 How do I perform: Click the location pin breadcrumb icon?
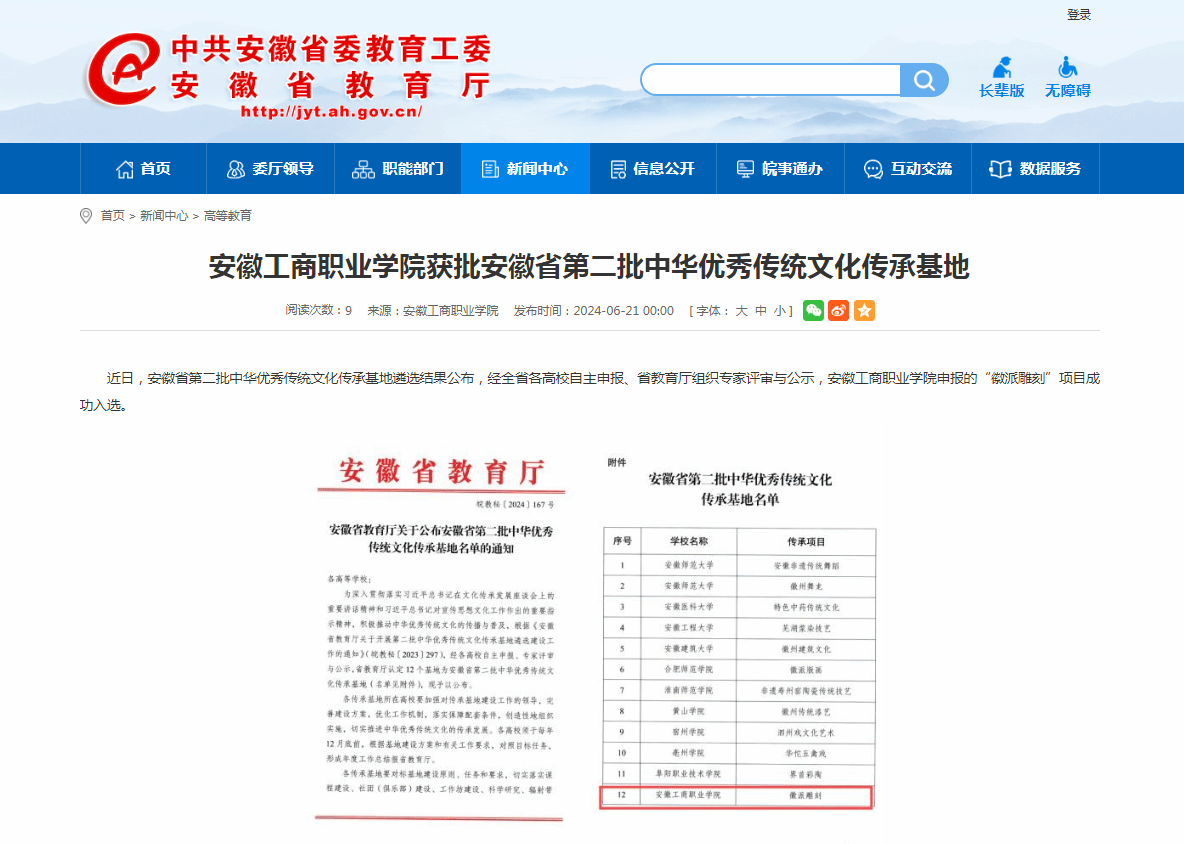[86, 216]
